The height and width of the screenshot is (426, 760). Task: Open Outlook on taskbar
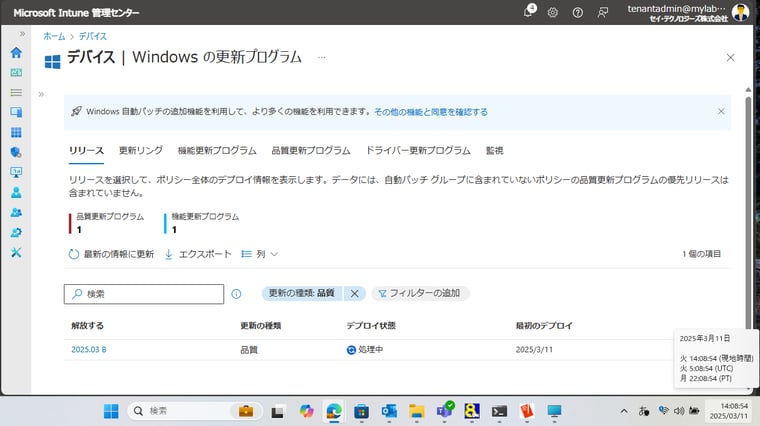tap(389, 411)
